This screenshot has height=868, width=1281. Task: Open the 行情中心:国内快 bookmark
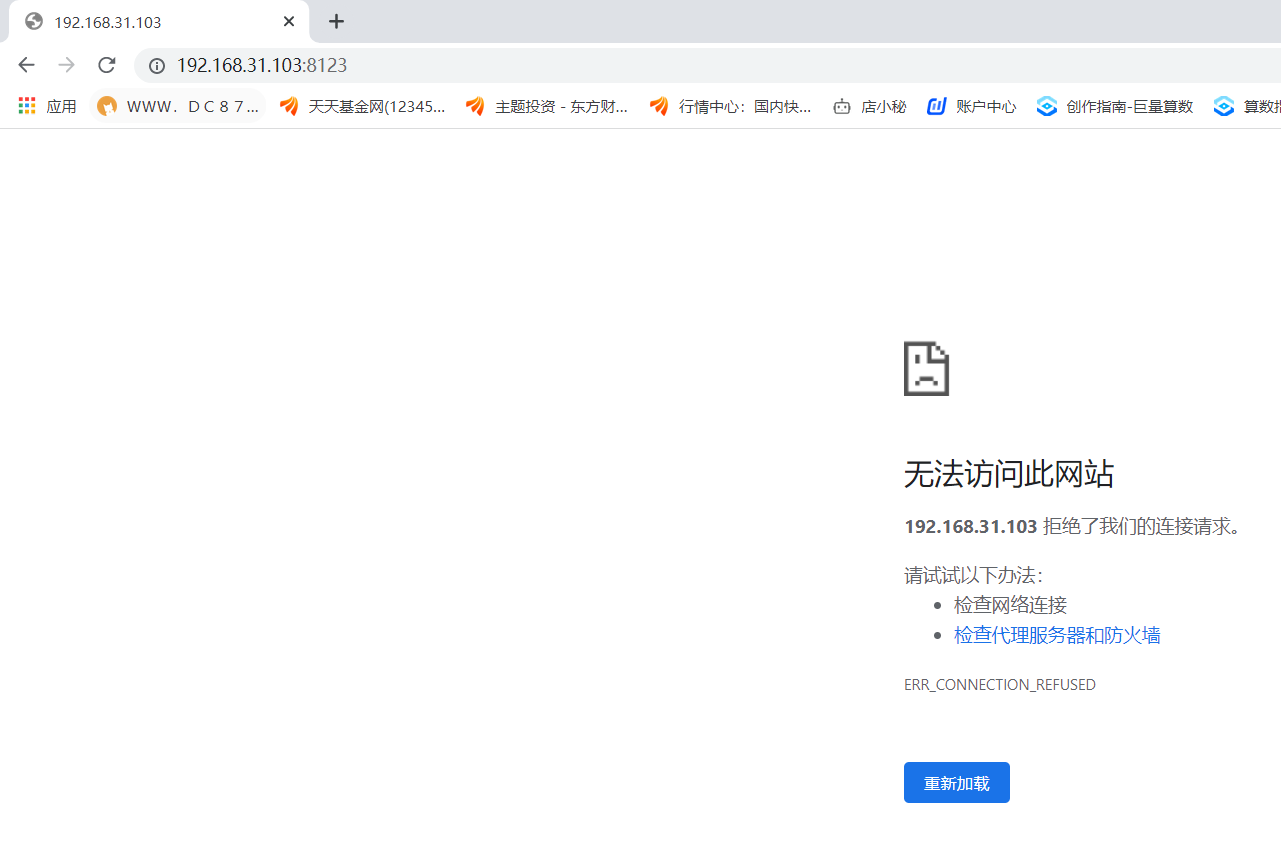tap(731, 106)
